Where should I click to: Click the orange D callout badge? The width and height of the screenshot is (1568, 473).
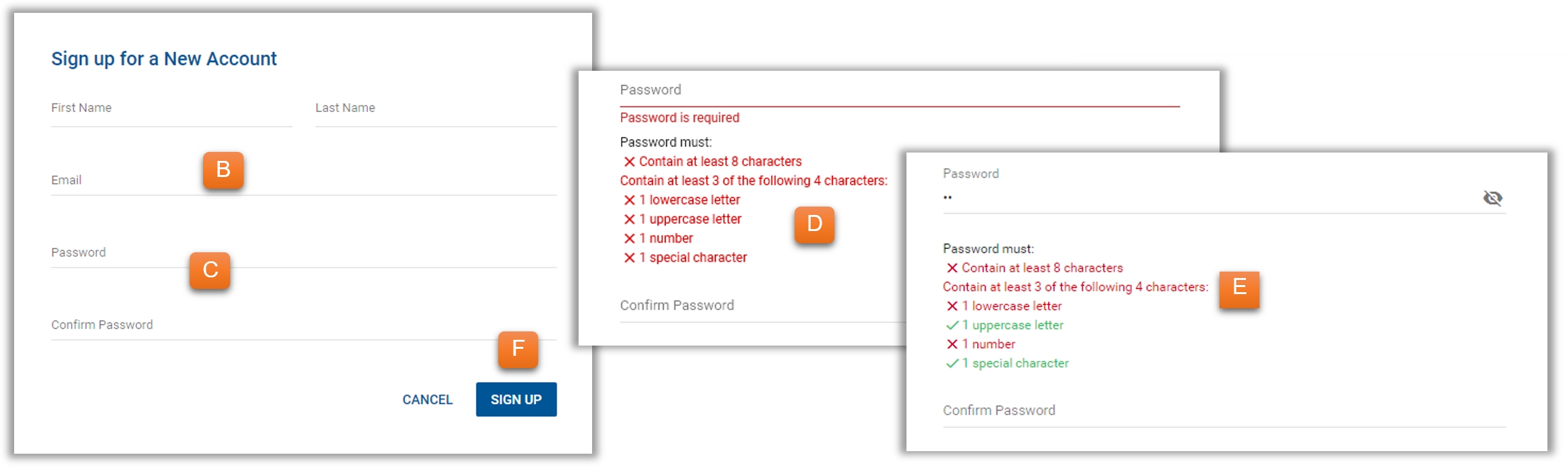click(814, 224)
